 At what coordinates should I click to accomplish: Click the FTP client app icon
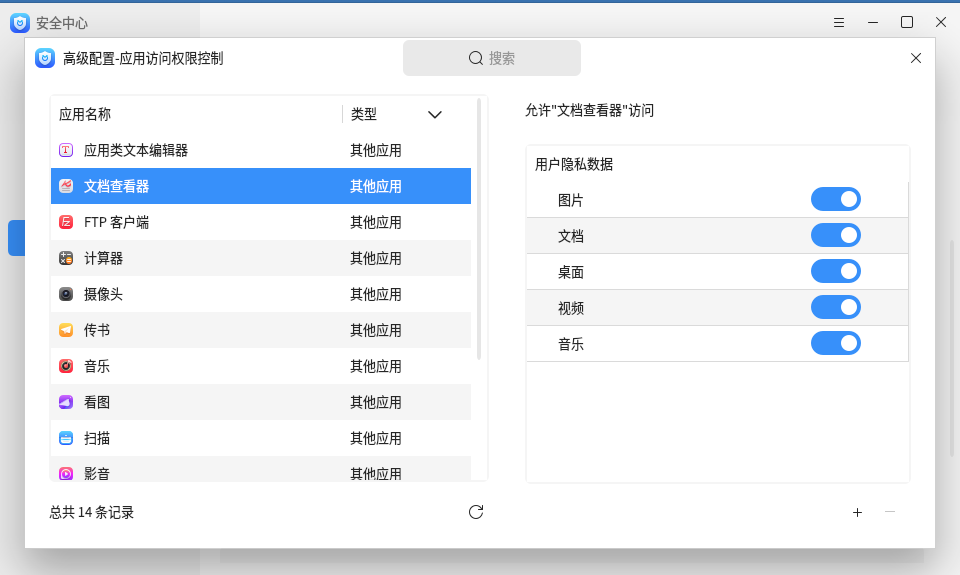[66, 222]
